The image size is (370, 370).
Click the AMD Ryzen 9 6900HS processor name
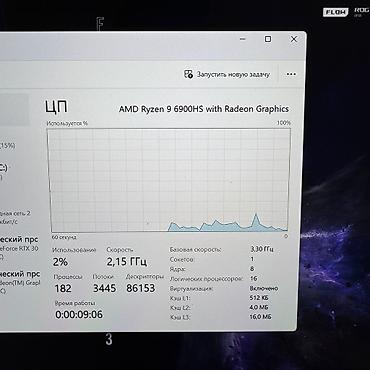pos(204,109)
